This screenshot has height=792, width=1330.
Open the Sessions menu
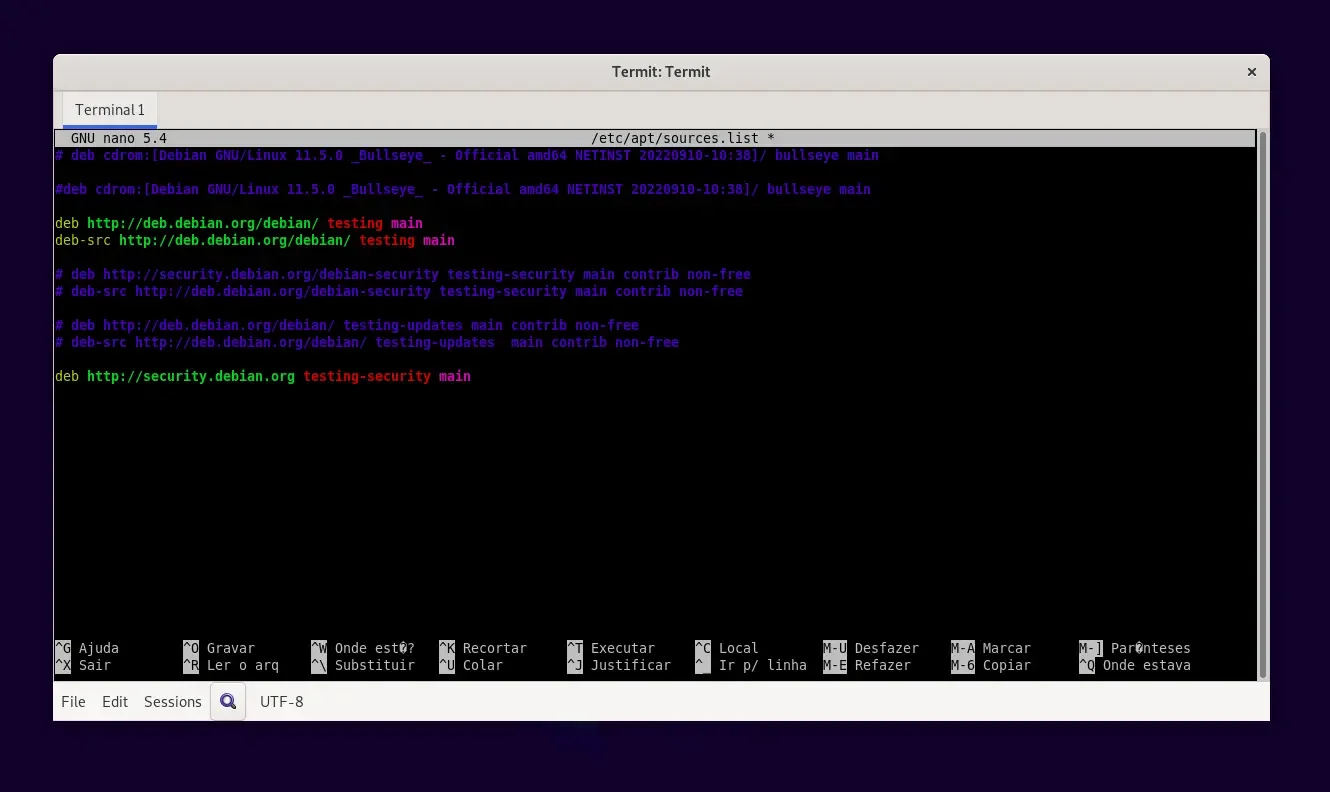tap(173, 702)
